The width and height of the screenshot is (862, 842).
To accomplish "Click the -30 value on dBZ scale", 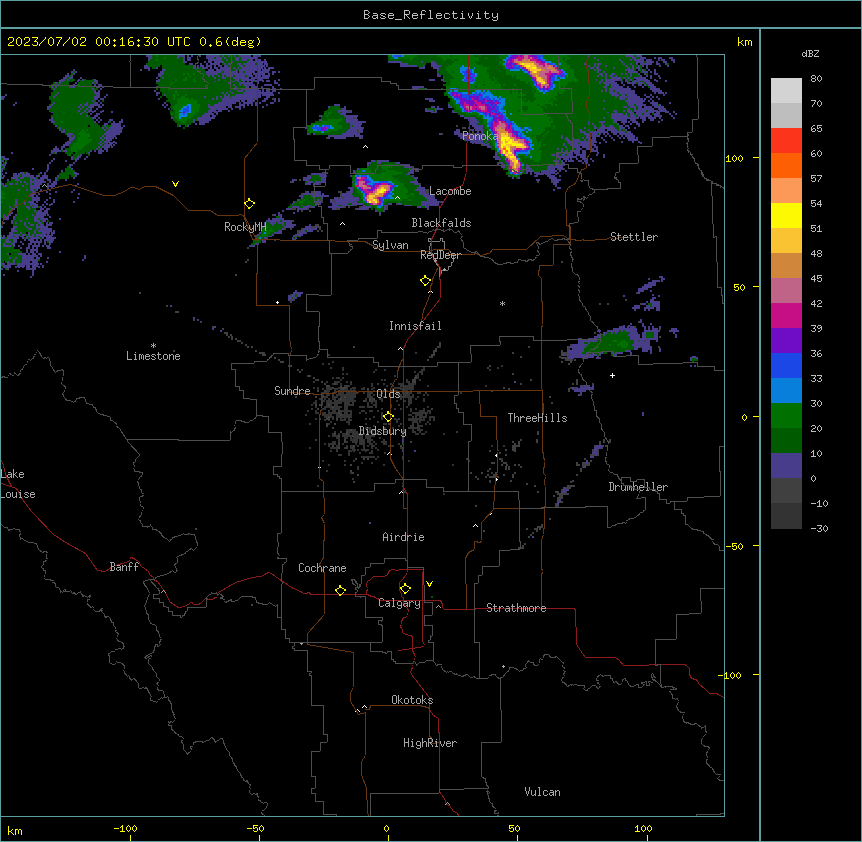I will tap(819, 528).
